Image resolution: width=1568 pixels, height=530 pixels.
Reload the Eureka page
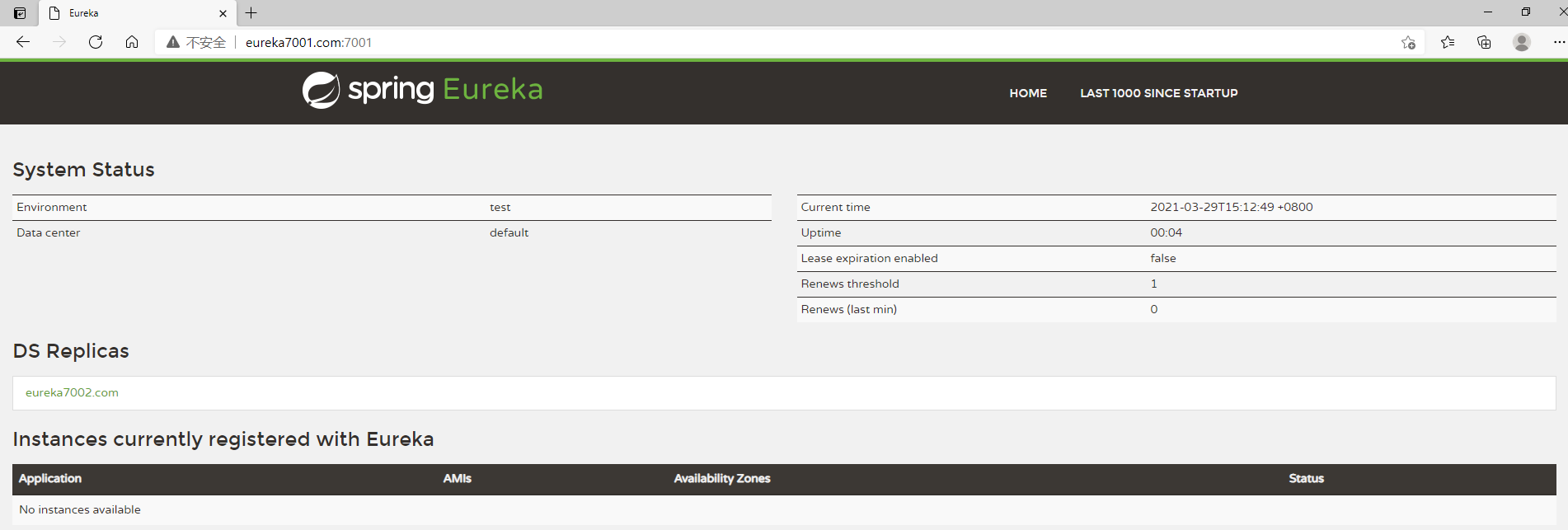[x=96, y=42]
